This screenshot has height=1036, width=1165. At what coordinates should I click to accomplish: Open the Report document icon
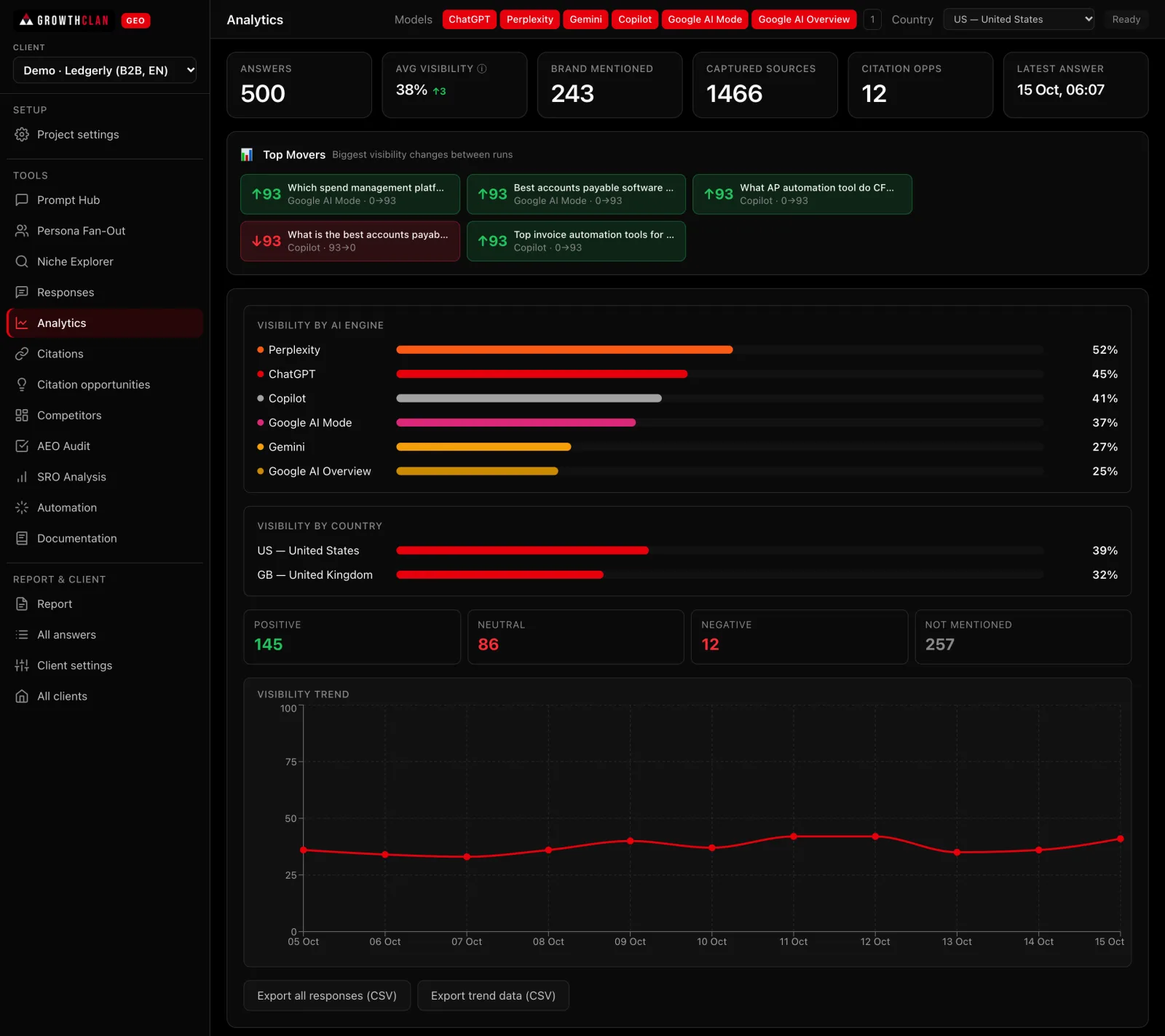22,604
